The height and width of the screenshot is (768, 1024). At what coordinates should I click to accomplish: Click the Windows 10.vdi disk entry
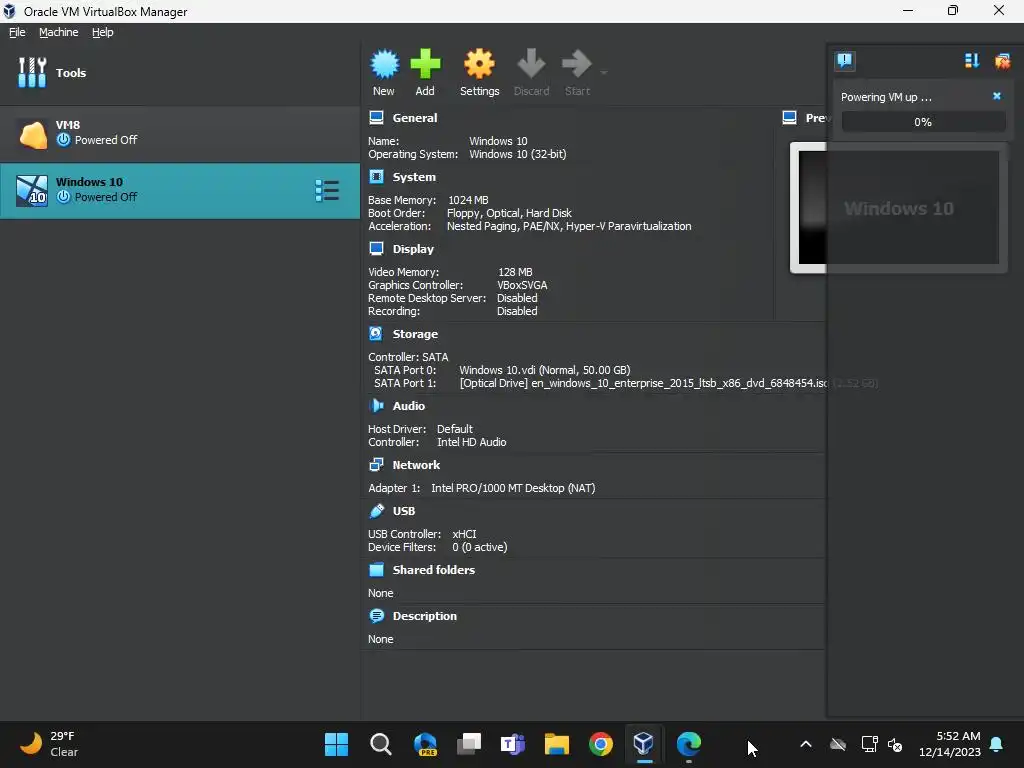point(545,370)
